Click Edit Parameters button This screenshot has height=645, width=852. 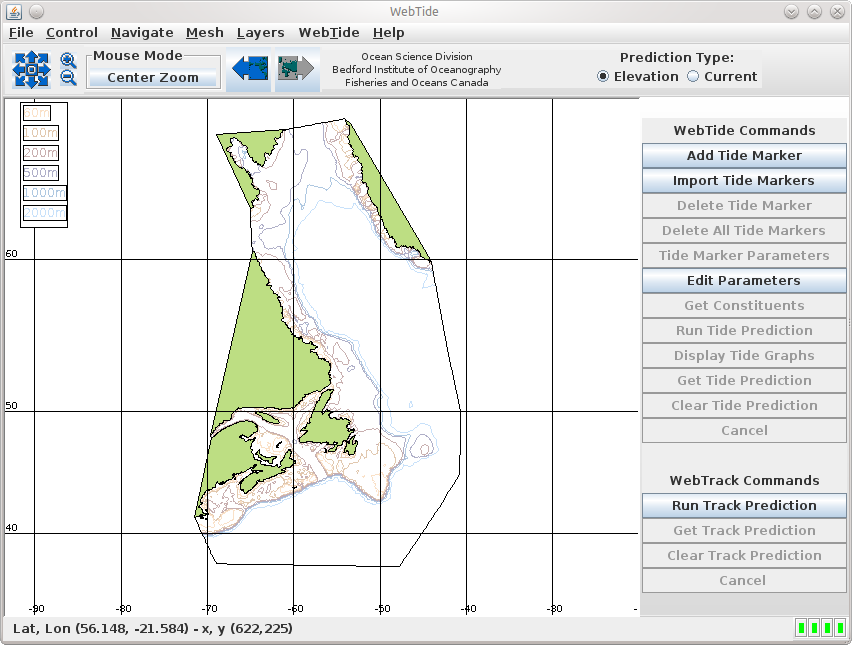pos(744,281)
